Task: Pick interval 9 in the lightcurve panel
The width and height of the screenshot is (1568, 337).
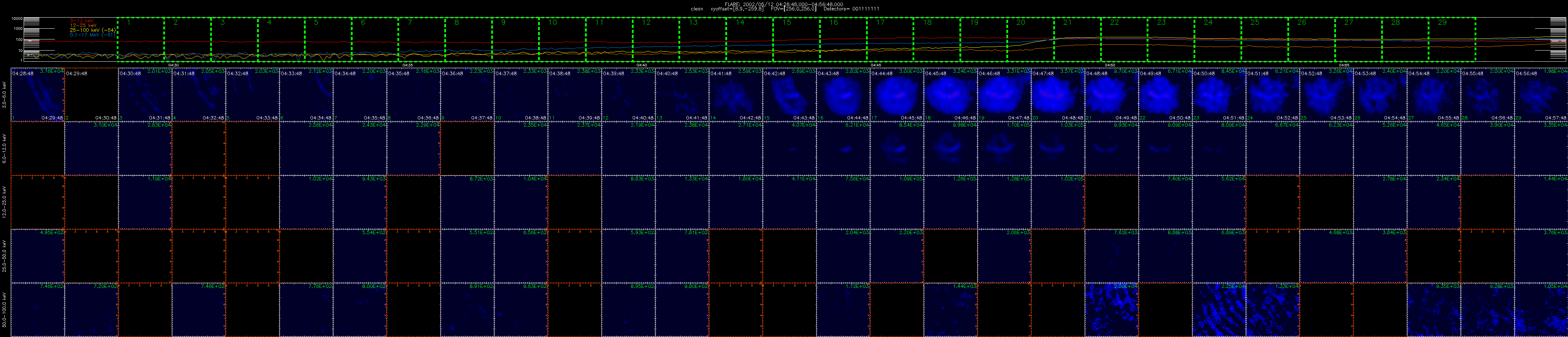Action: pyautogui.click(x=516, y=39)
